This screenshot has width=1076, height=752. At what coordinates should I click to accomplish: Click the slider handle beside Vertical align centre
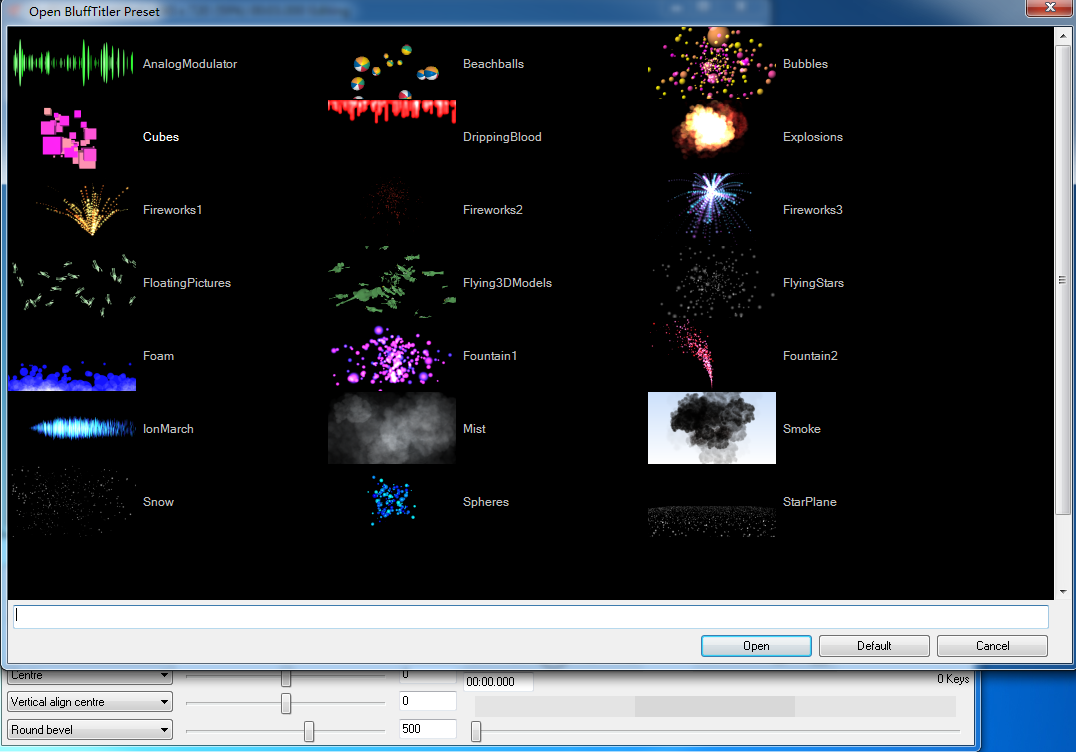click(286, 703)
